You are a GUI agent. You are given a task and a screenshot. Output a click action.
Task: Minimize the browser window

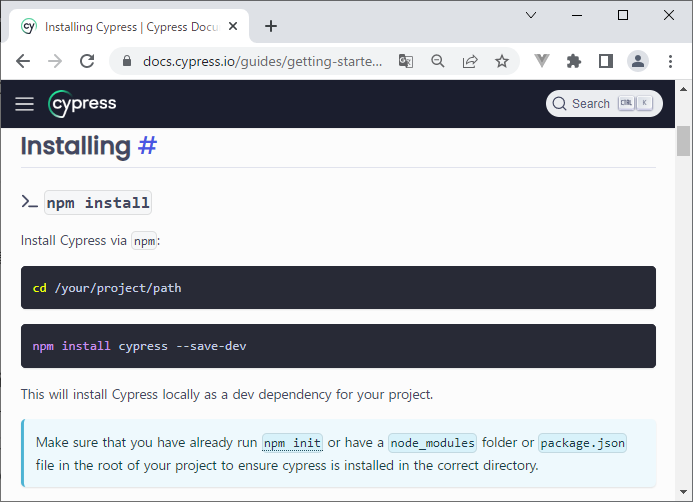577,15
